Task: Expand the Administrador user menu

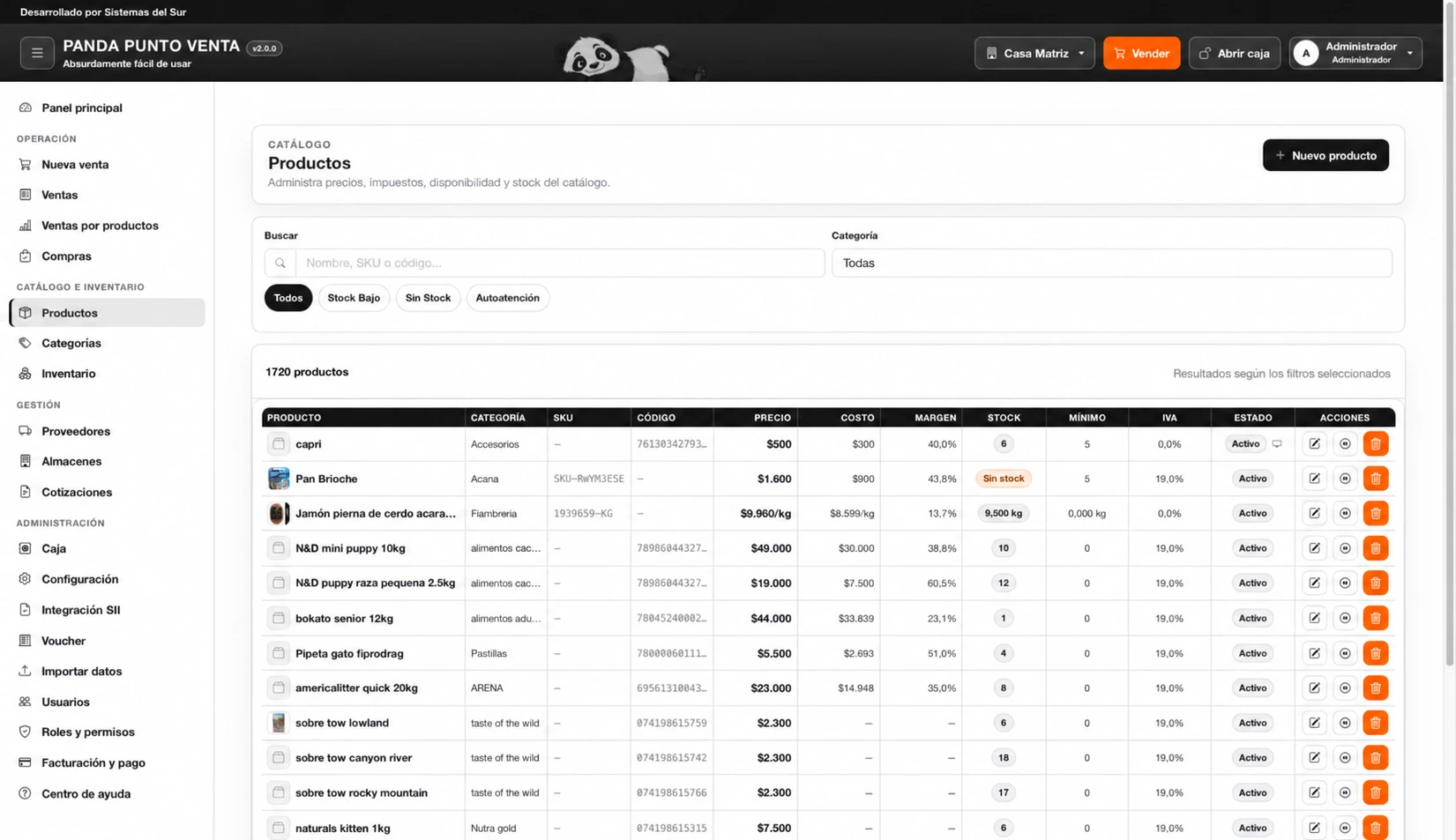Action: (1355, 53)
